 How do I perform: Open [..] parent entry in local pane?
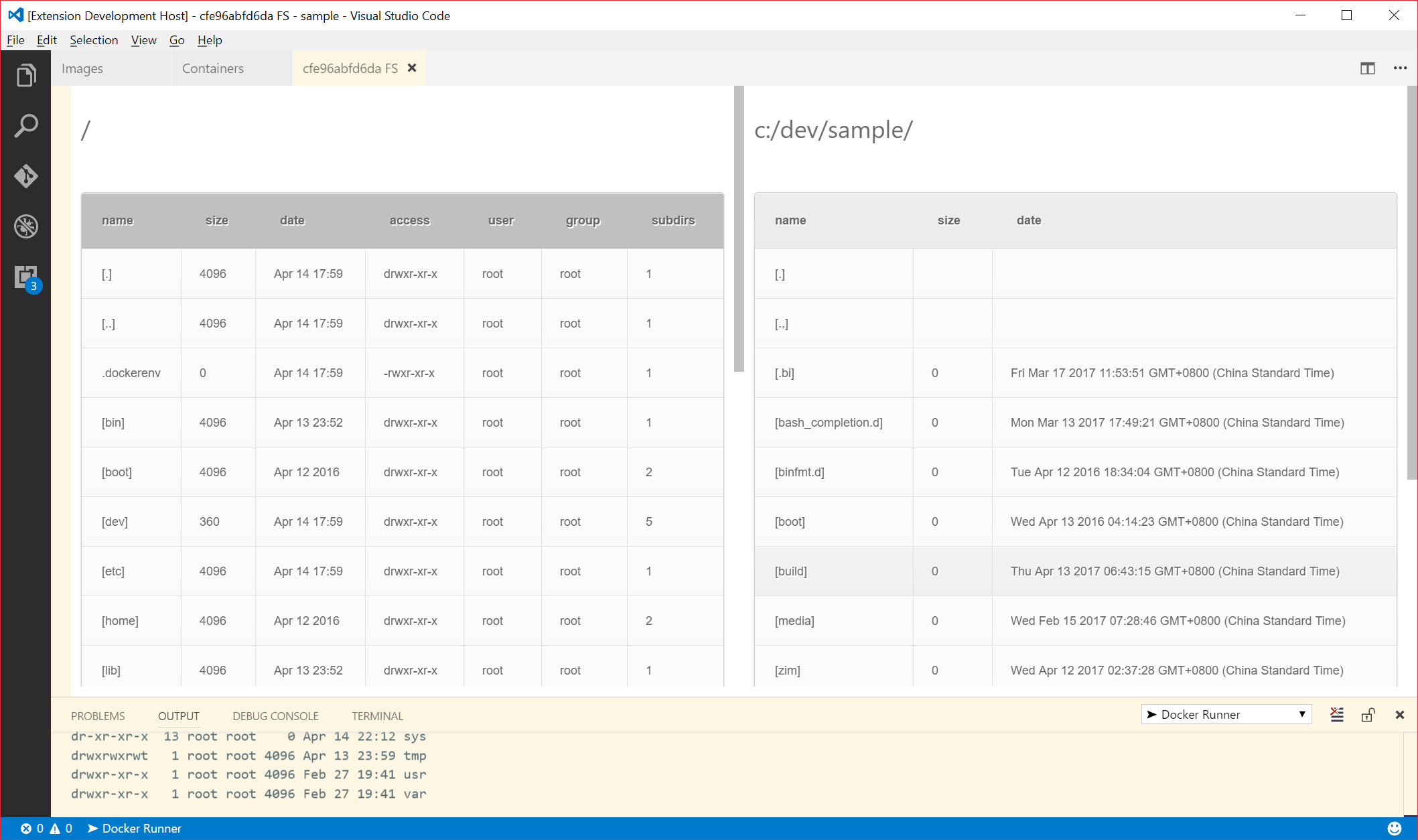[782, 324]
